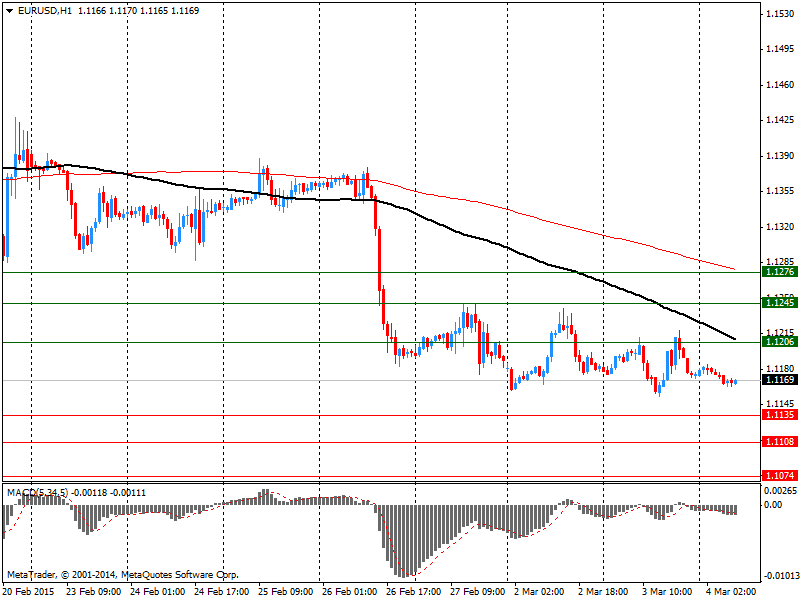Click the 2 Mar 18:00 time label

pyautogui.click(x=603, y=592)
